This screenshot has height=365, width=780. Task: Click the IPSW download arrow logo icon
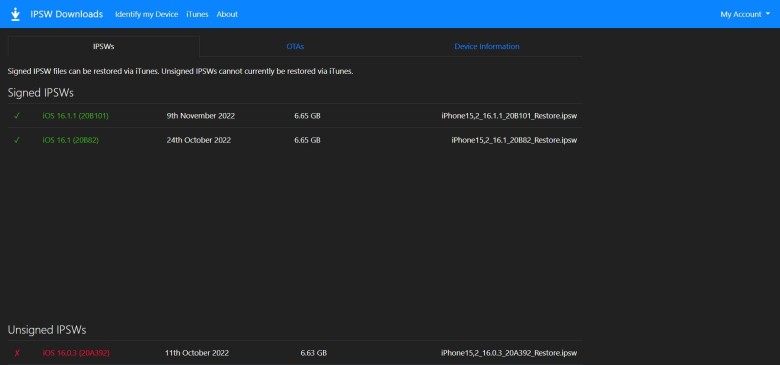16,14
